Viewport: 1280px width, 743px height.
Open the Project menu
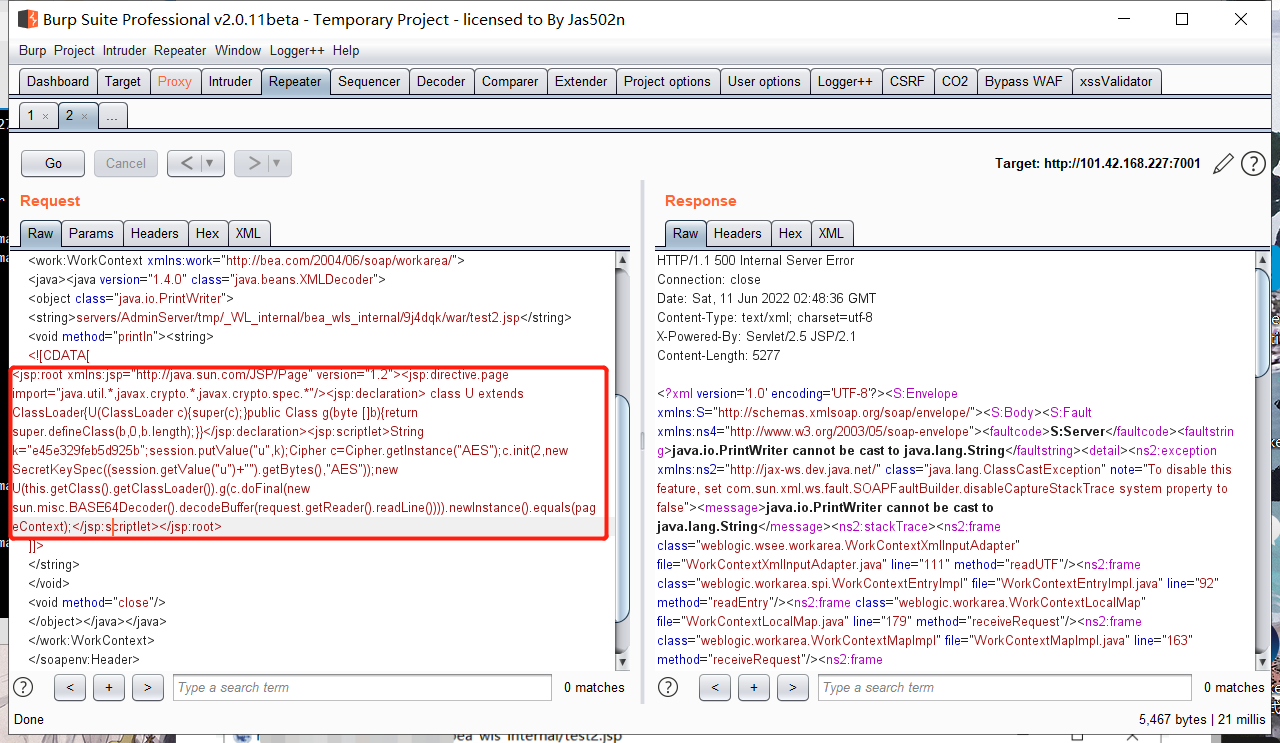click(74, 50)
